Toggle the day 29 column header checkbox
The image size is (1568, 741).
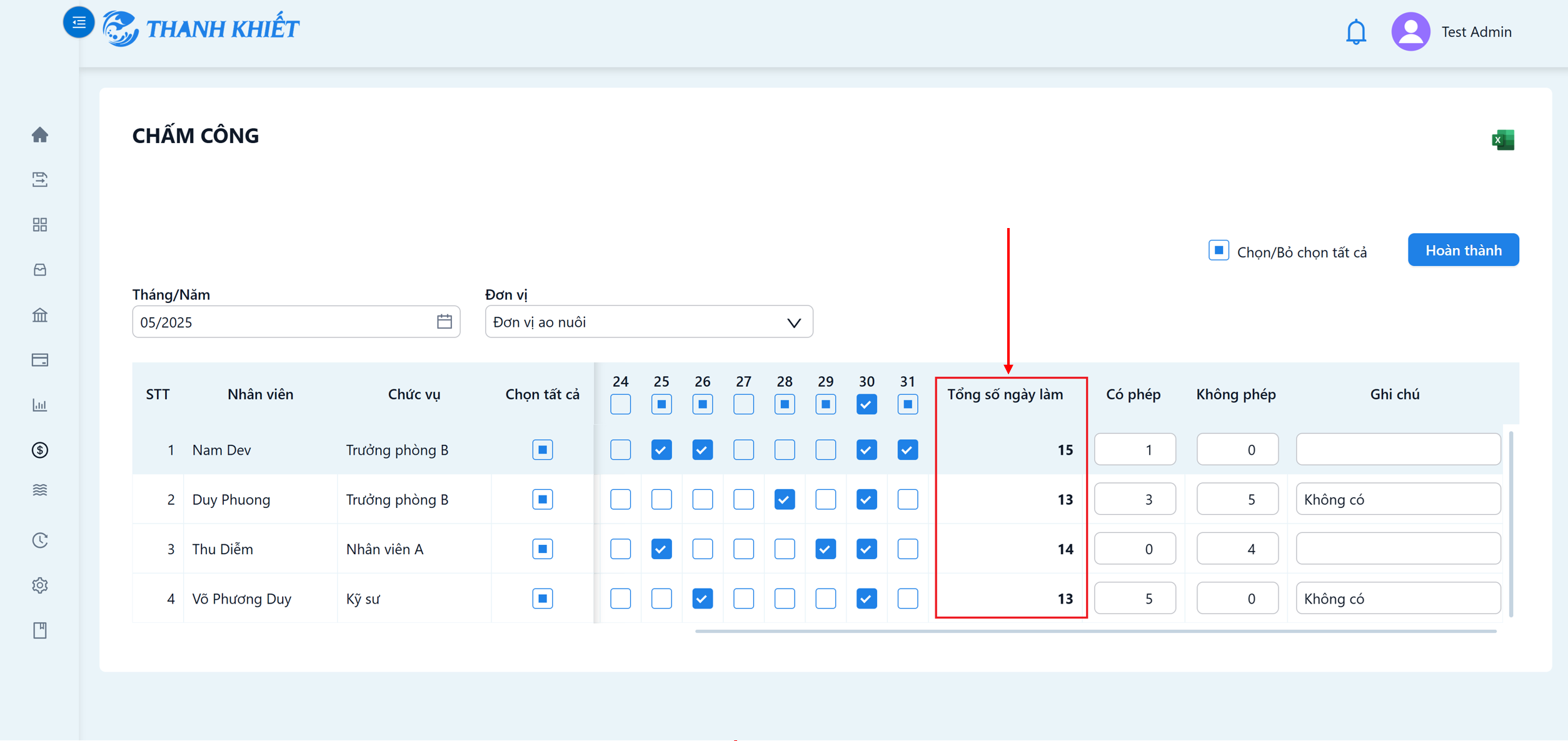point(825,405)
